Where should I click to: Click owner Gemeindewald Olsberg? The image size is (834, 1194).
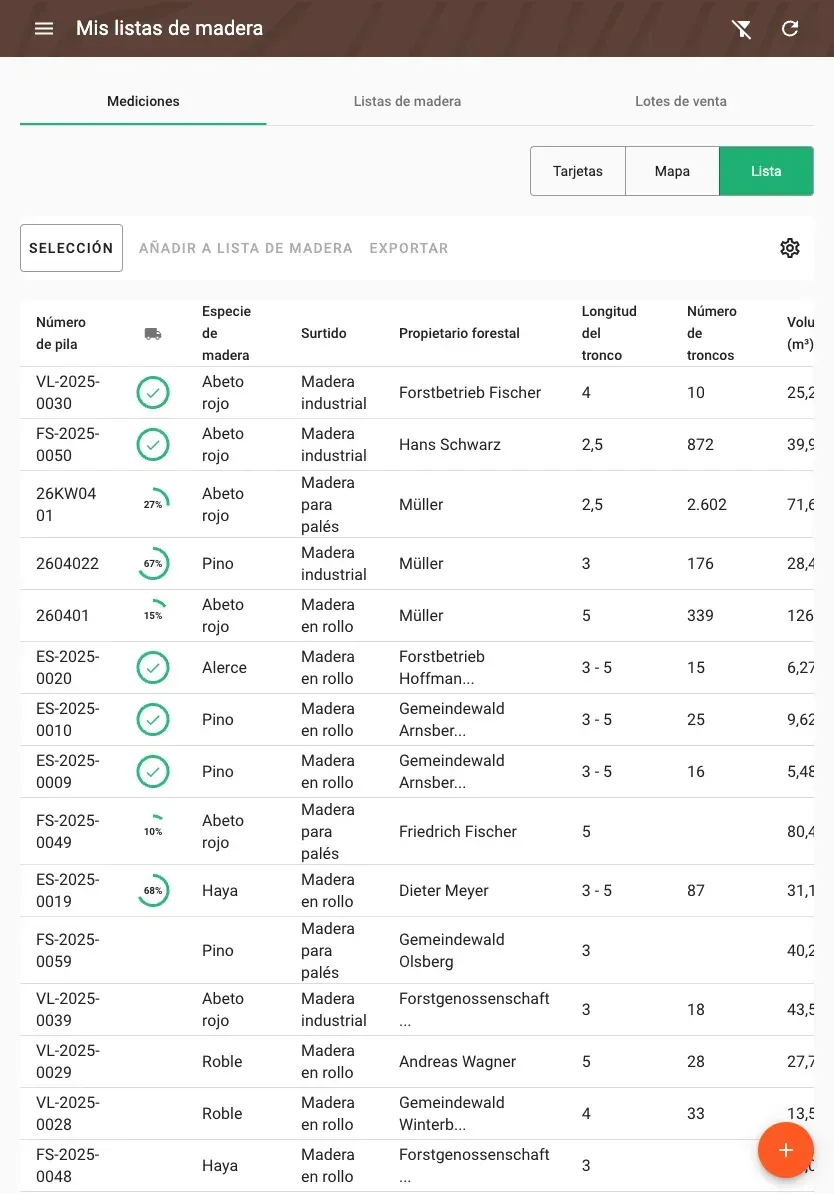[x=452, y=950]
